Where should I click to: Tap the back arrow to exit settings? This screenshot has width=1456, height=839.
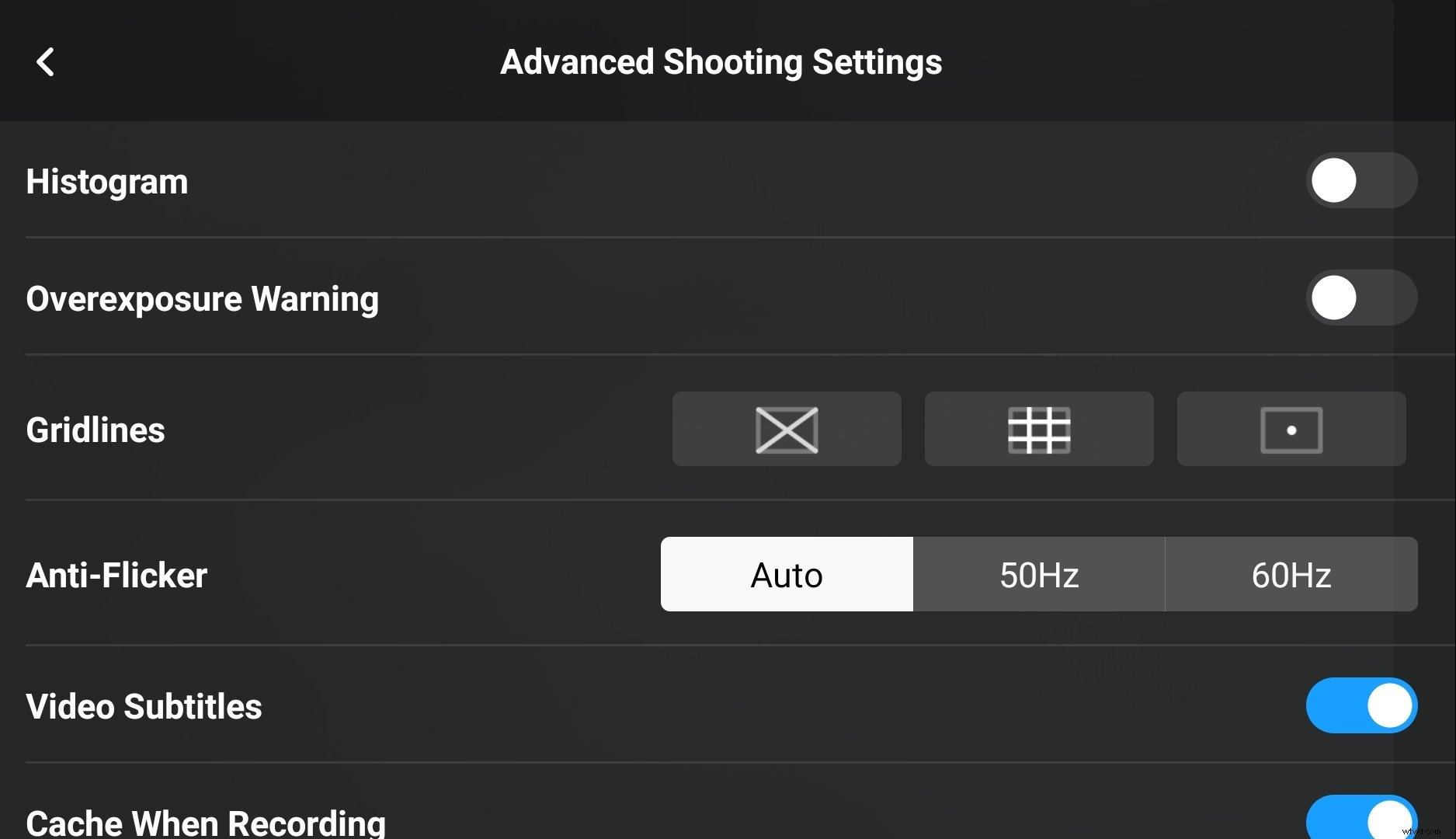click(45, 62)
